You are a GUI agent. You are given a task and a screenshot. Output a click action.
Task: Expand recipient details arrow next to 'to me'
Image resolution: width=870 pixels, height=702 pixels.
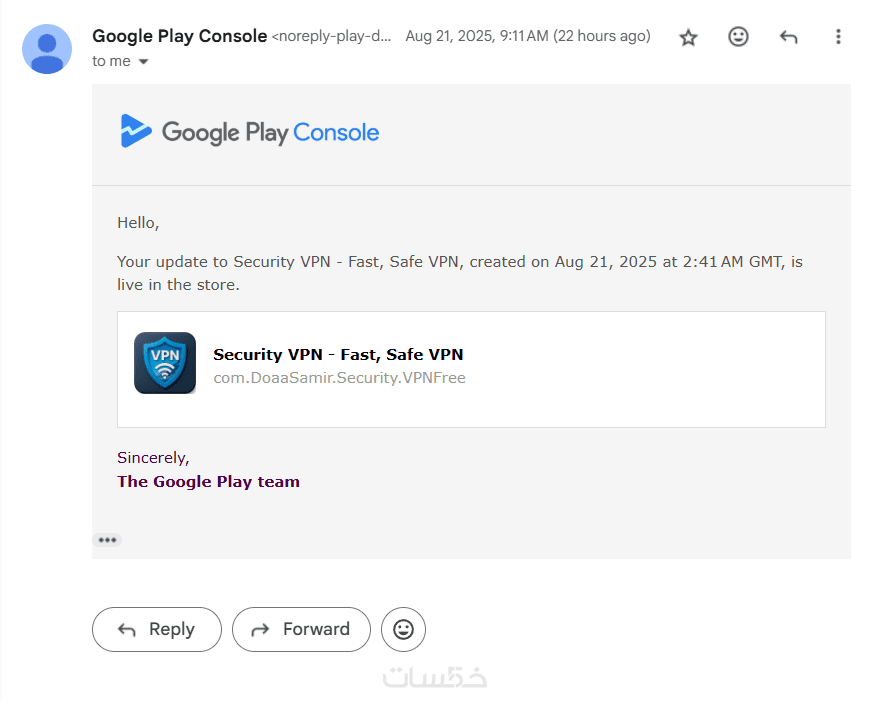[143, 62]
